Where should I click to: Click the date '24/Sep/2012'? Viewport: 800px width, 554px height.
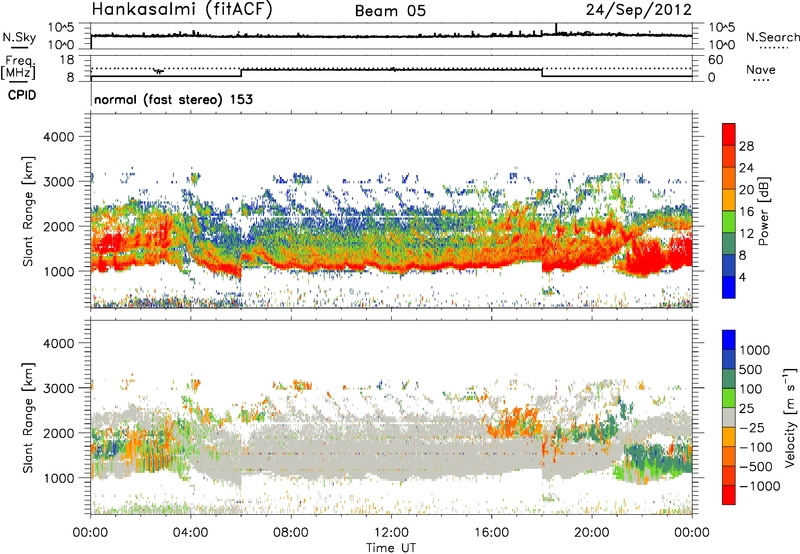tap(639, 10)
